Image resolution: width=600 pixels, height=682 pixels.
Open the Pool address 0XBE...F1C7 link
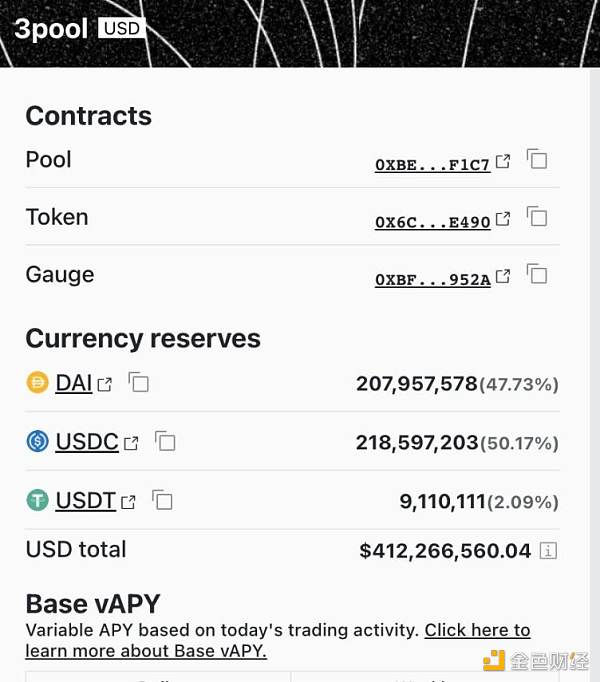click(x=432, y=165)
